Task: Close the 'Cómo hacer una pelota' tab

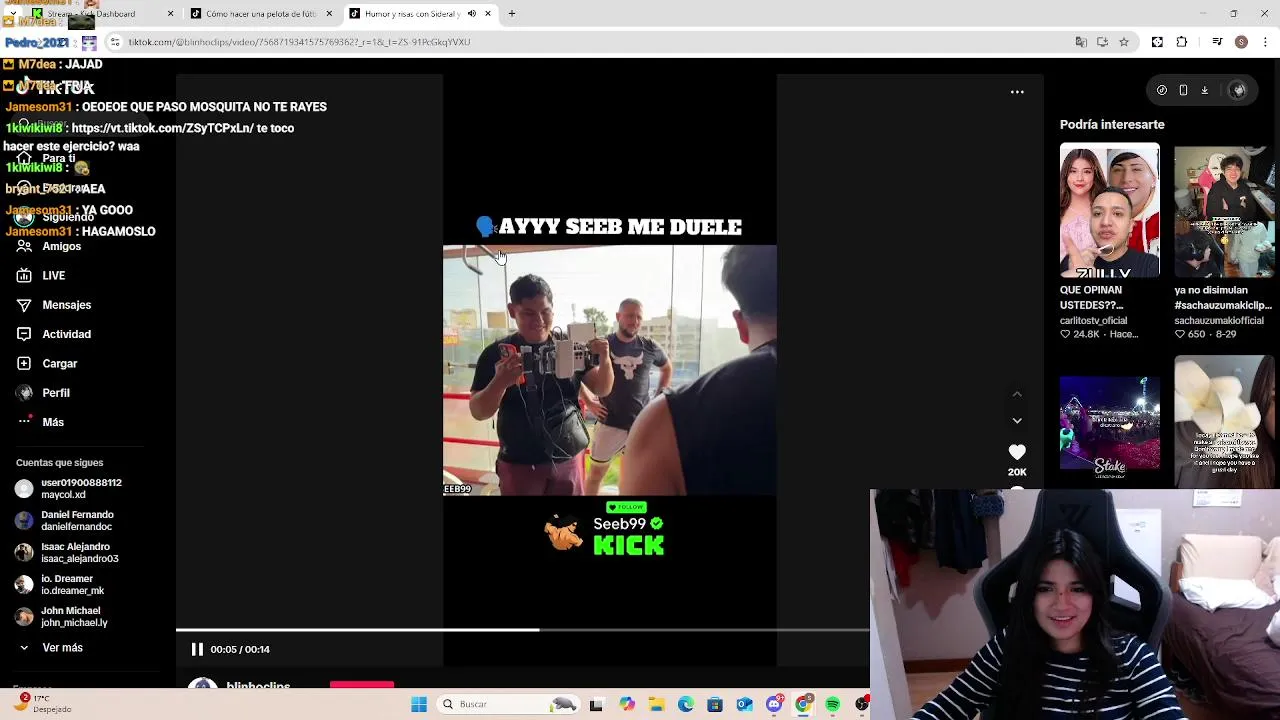Action: pyautogui.click(x=330, y=14)
